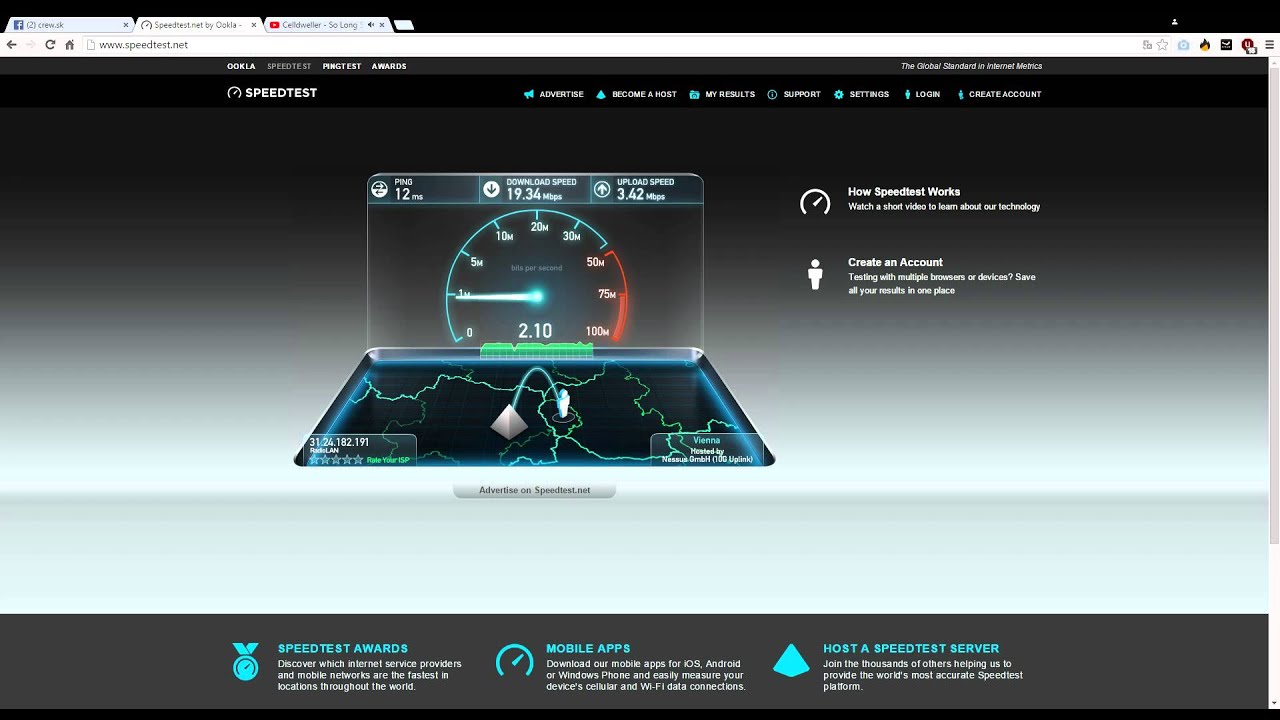
Task: Click the Create Account person icon
Action: (x=961, y=94)
